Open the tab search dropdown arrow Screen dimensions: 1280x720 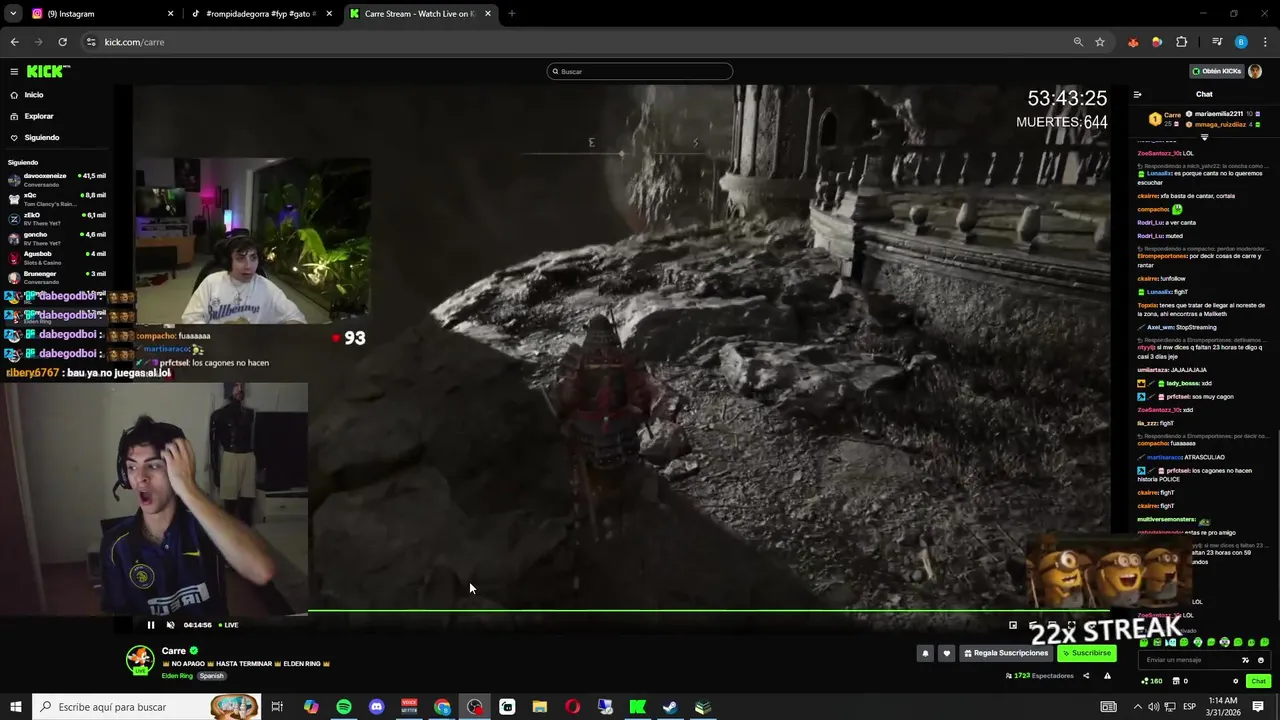[13, 14]
